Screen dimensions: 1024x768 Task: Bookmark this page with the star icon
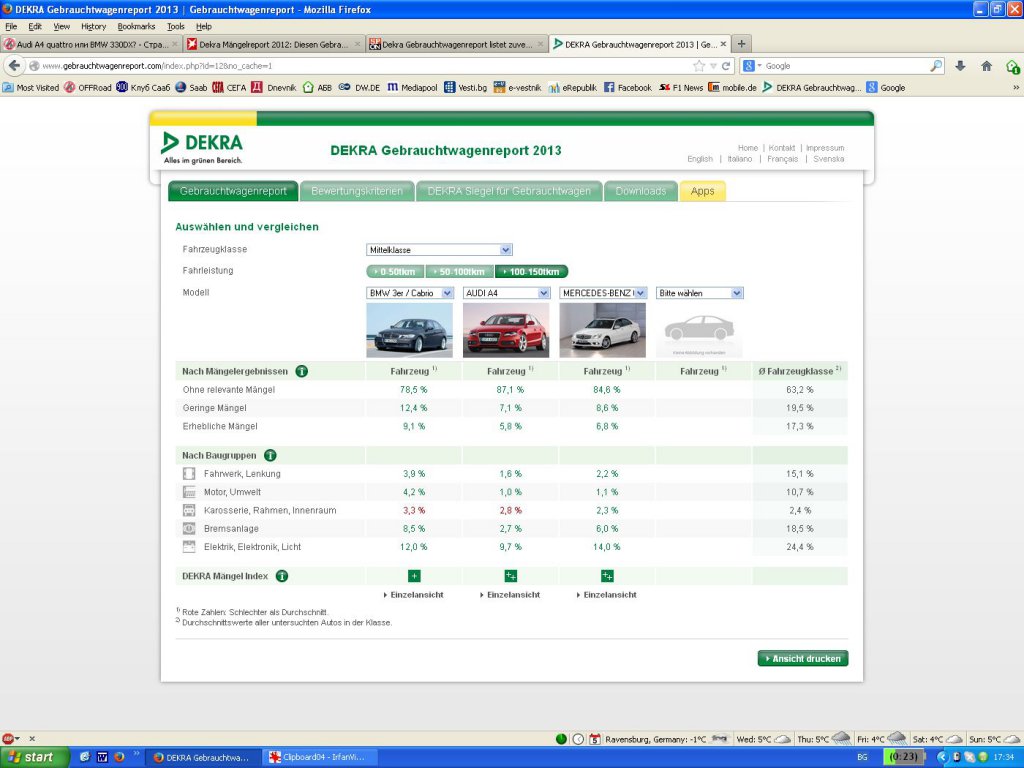(x=699, y=66)
